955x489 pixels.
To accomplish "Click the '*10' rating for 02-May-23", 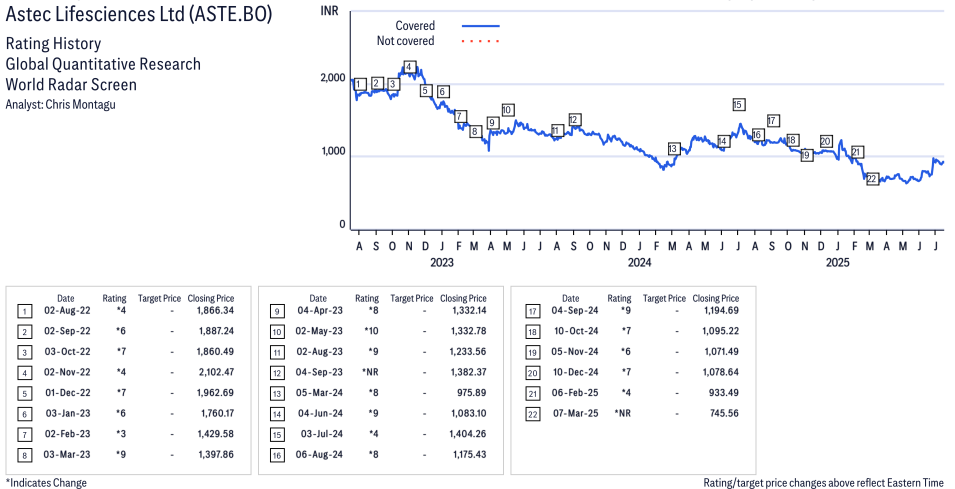I will coord(372,331).
